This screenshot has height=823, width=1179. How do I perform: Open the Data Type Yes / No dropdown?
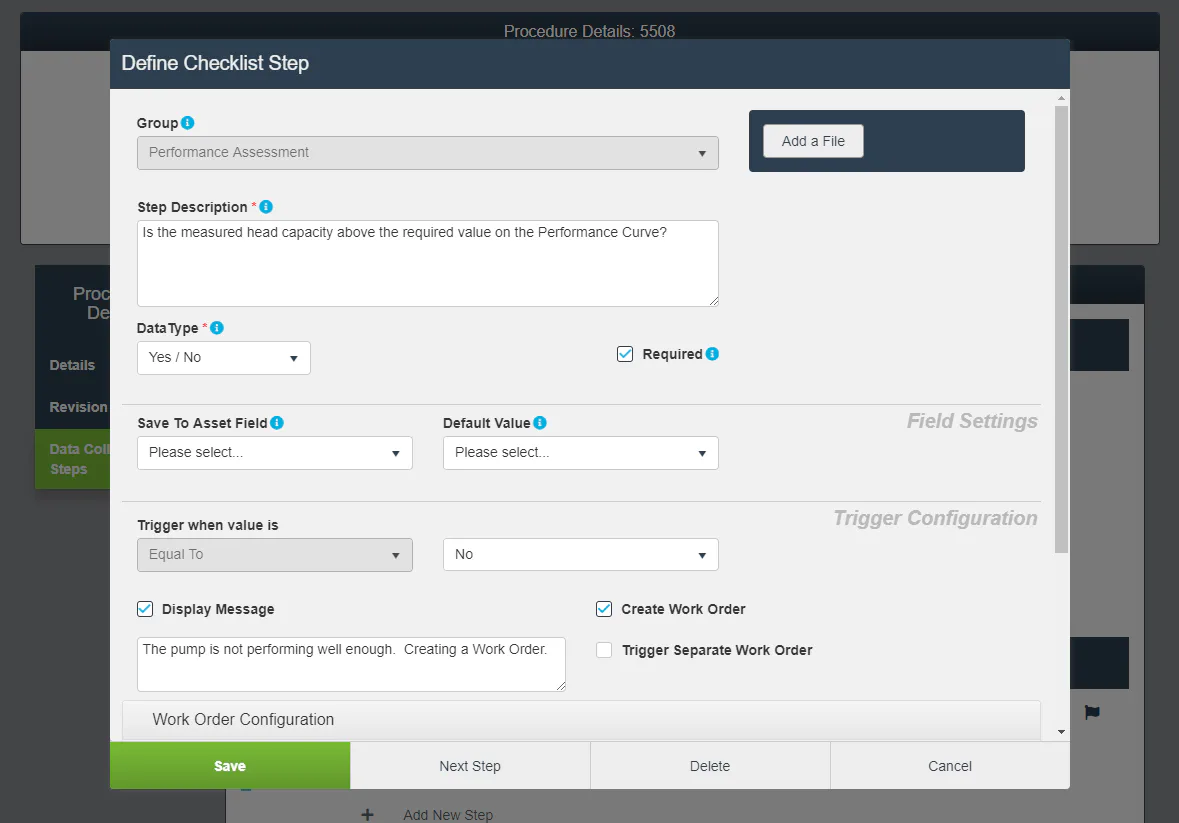[x=224, y=358]
